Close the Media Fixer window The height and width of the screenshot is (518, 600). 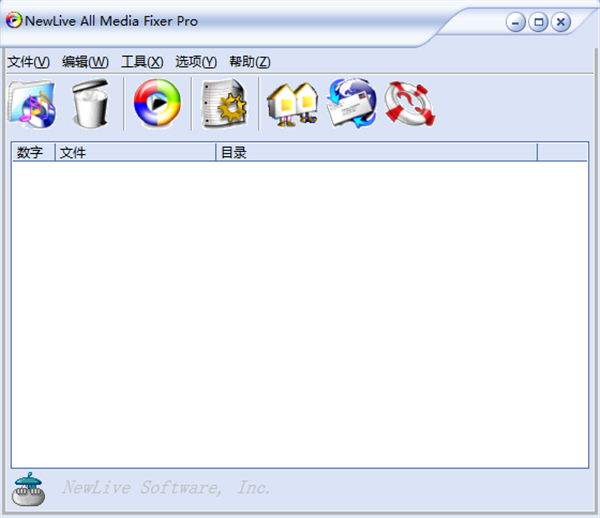pos(561,22)
